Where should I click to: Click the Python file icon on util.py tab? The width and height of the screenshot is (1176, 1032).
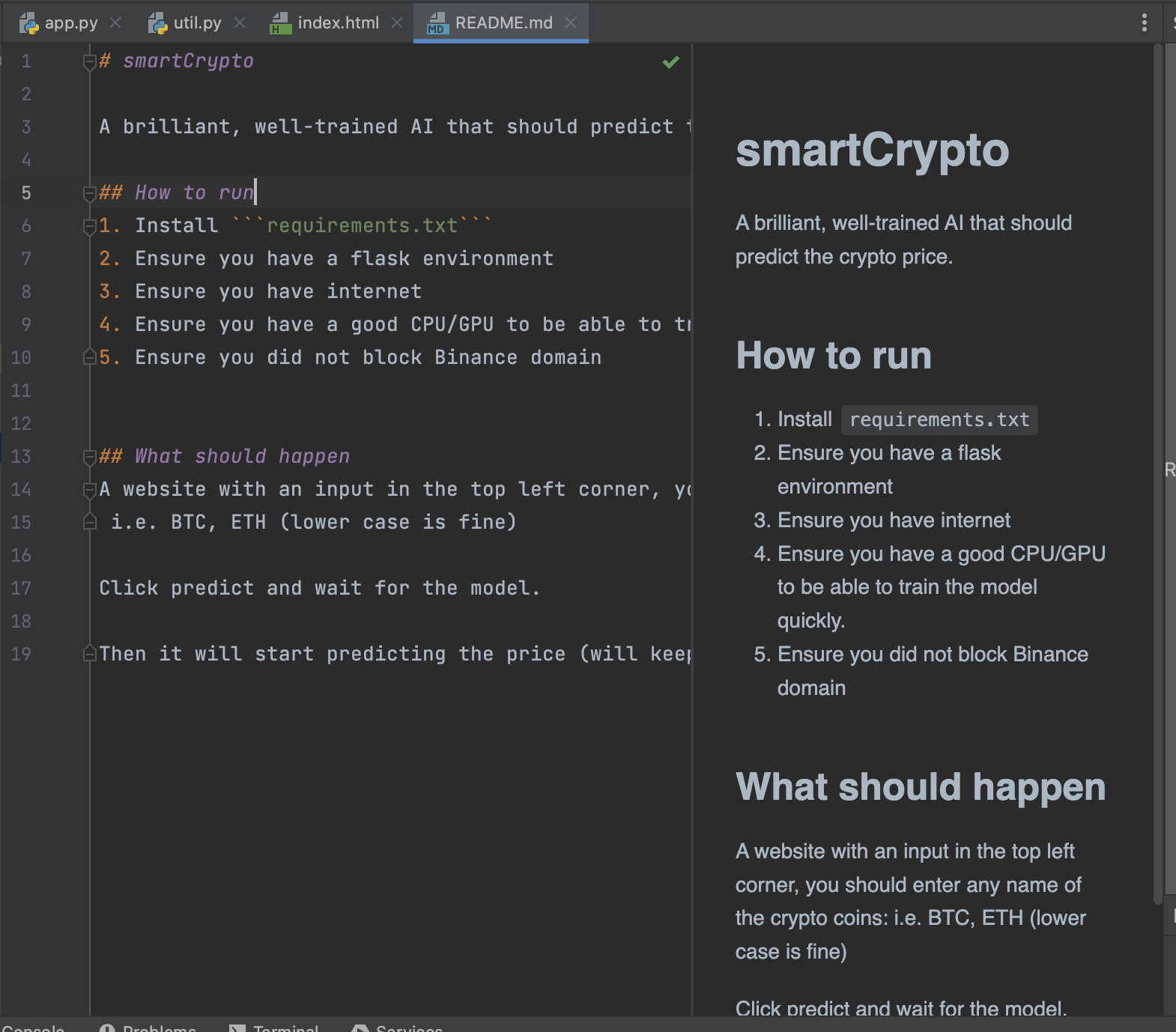point(157,23)
